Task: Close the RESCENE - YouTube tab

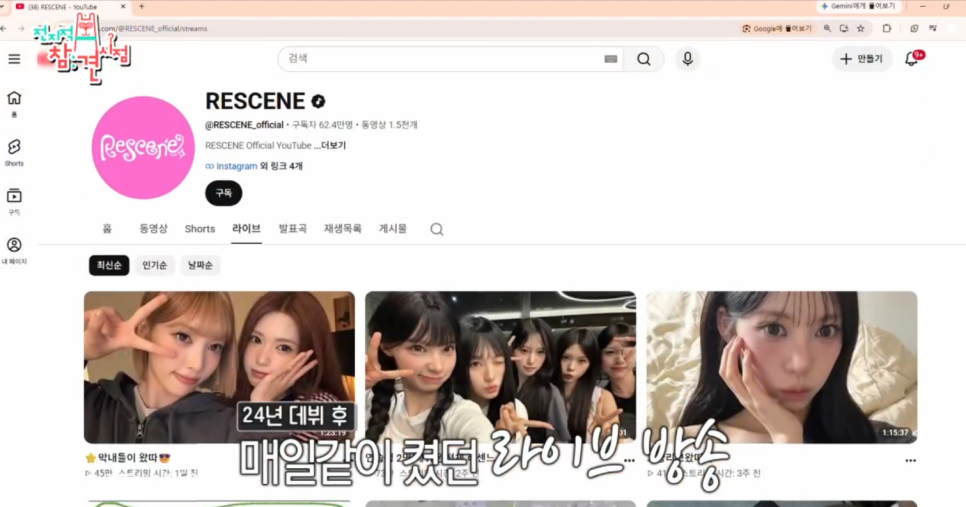Action: point(123,6)
